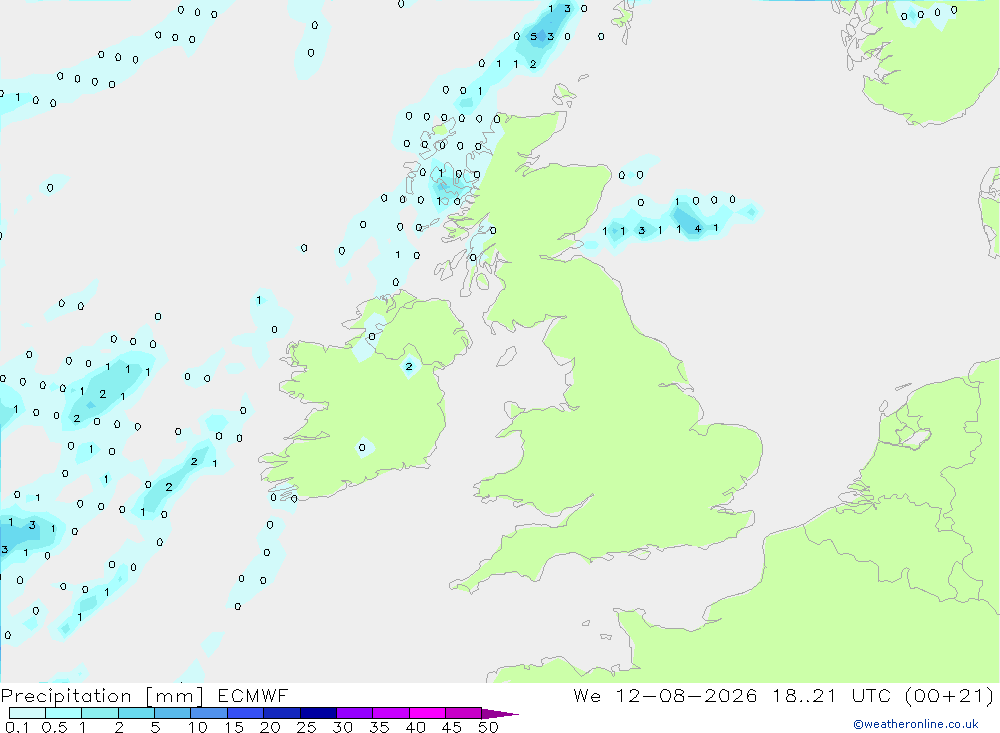Click the '10' legend scale label
The height and width of the screenshot is (733, 1000).
[x=198, y=727]
